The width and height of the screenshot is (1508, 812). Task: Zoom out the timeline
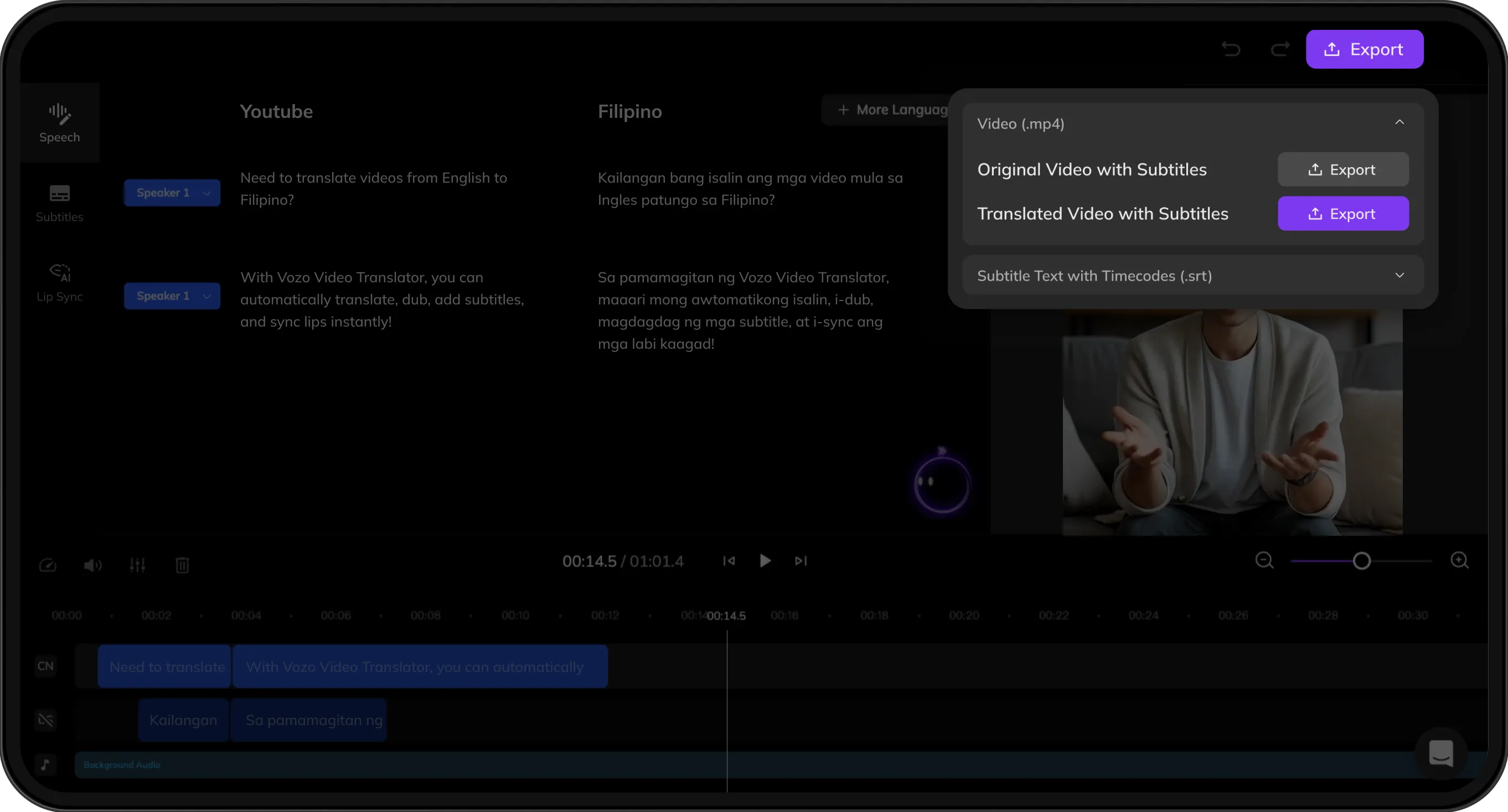click(x=1264, y=561)
